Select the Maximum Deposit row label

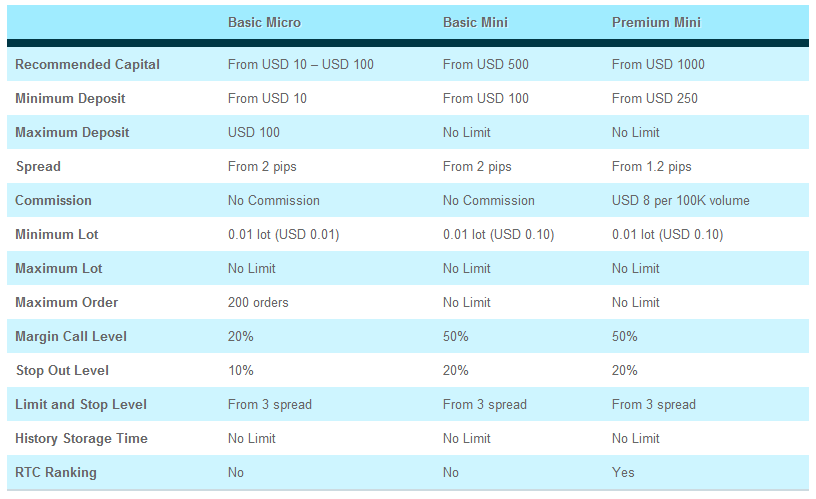(72, 132)
